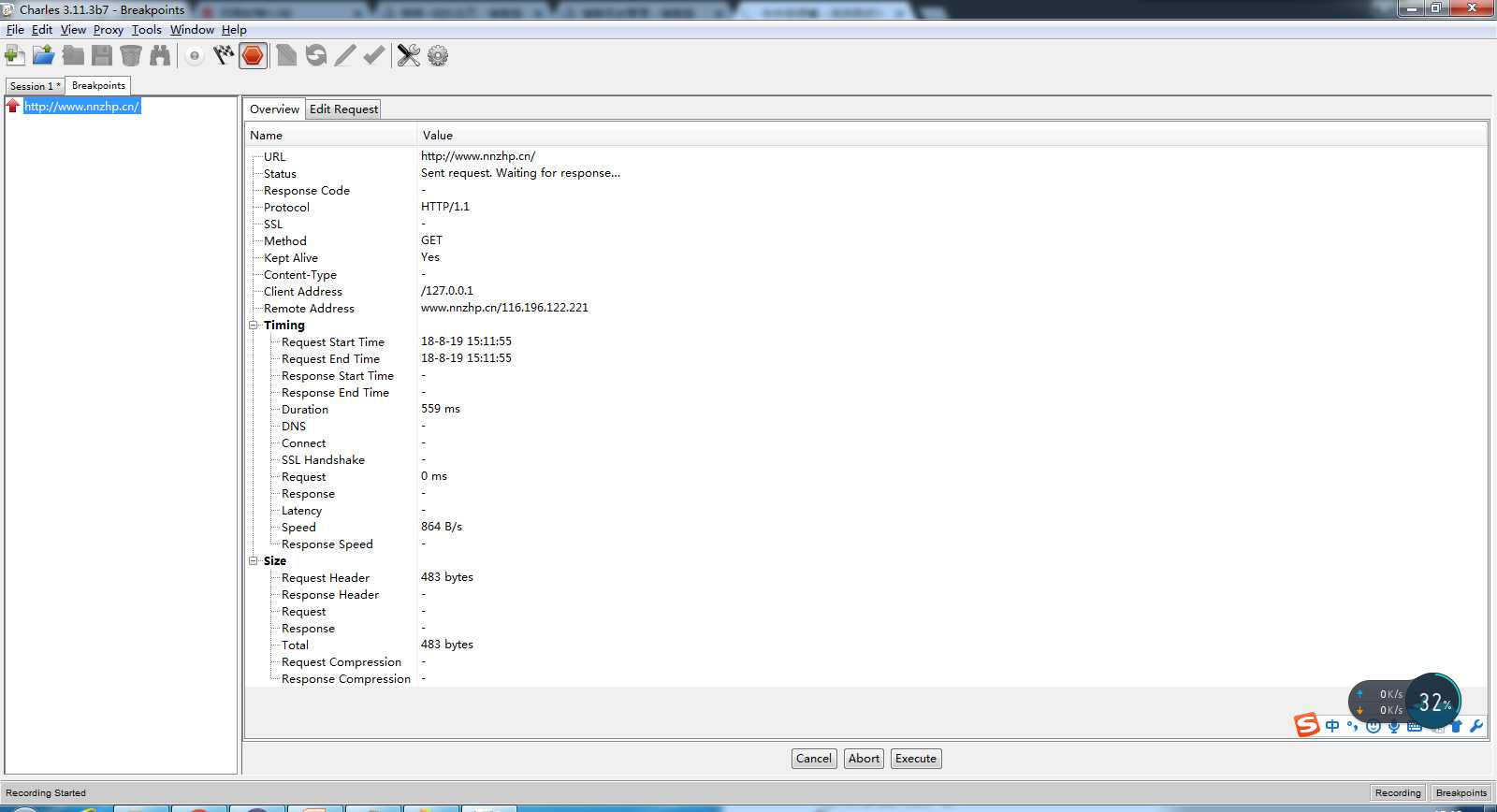Open the Window menu
The image size is (1497, 812).
point(192,29)
